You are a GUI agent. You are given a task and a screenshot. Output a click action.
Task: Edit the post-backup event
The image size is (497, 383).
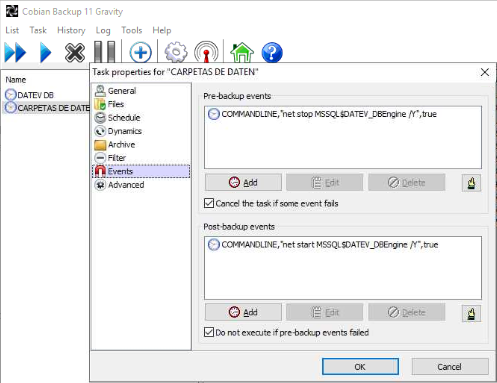325,312
